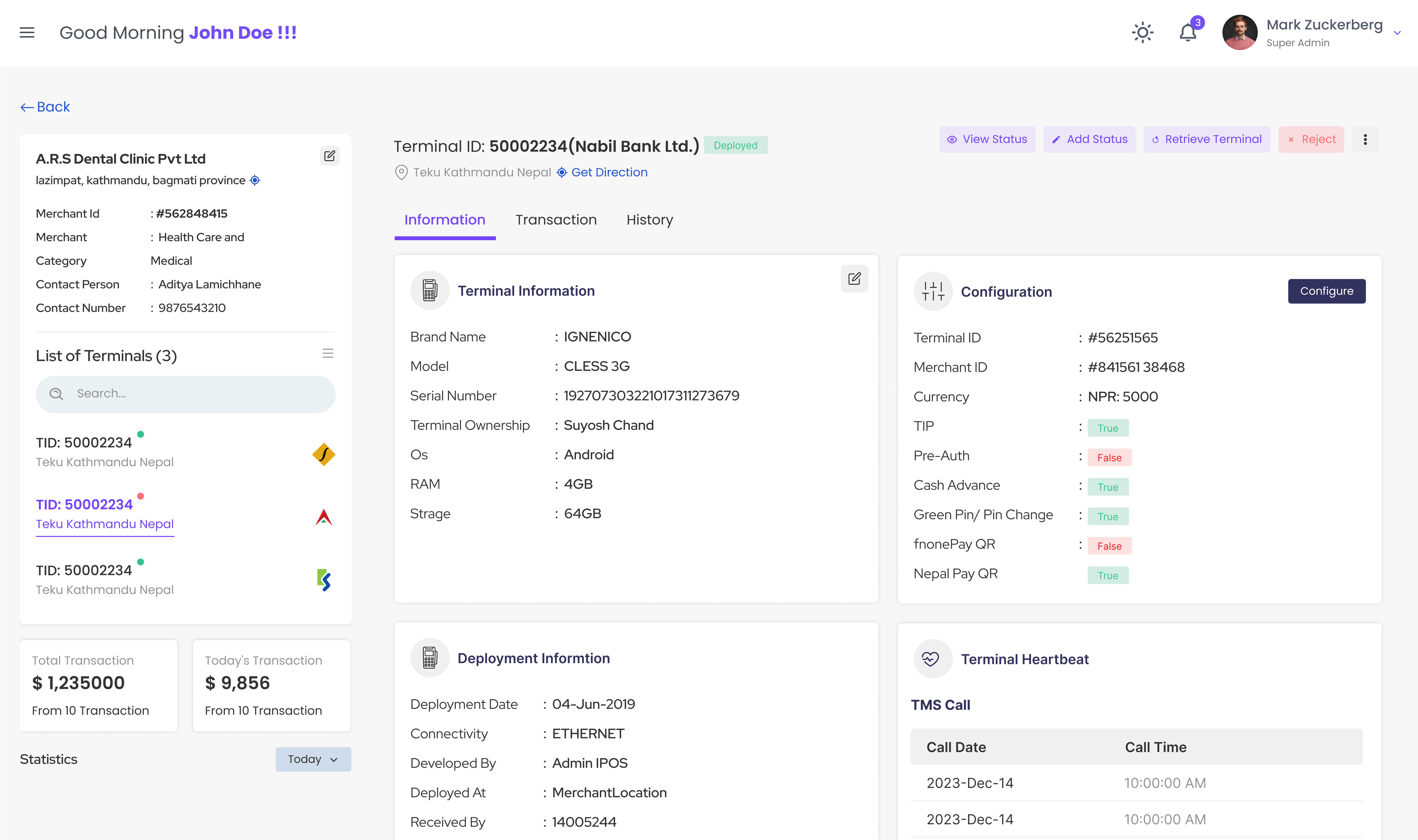Click the refresh icon in Retrieve Terminal

pyautogui.click(x=1155, y=139)
